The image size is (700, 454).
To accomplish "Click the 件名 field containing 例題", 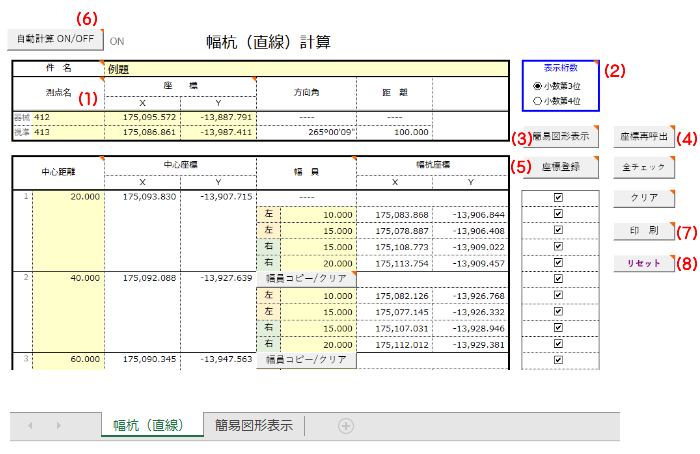I will [x=300, y=69].
